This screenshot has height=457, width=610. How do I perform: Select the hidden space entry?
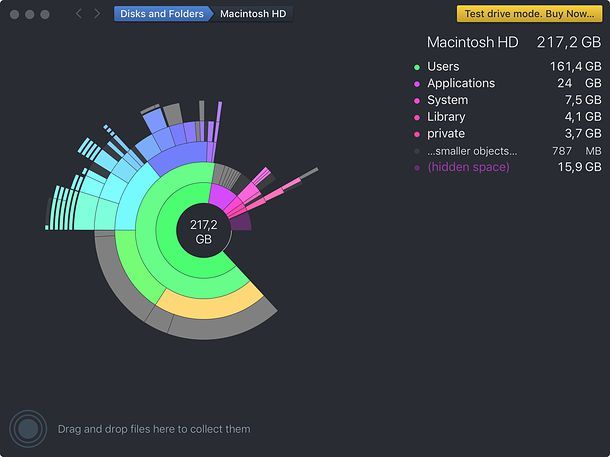(507, 167)
